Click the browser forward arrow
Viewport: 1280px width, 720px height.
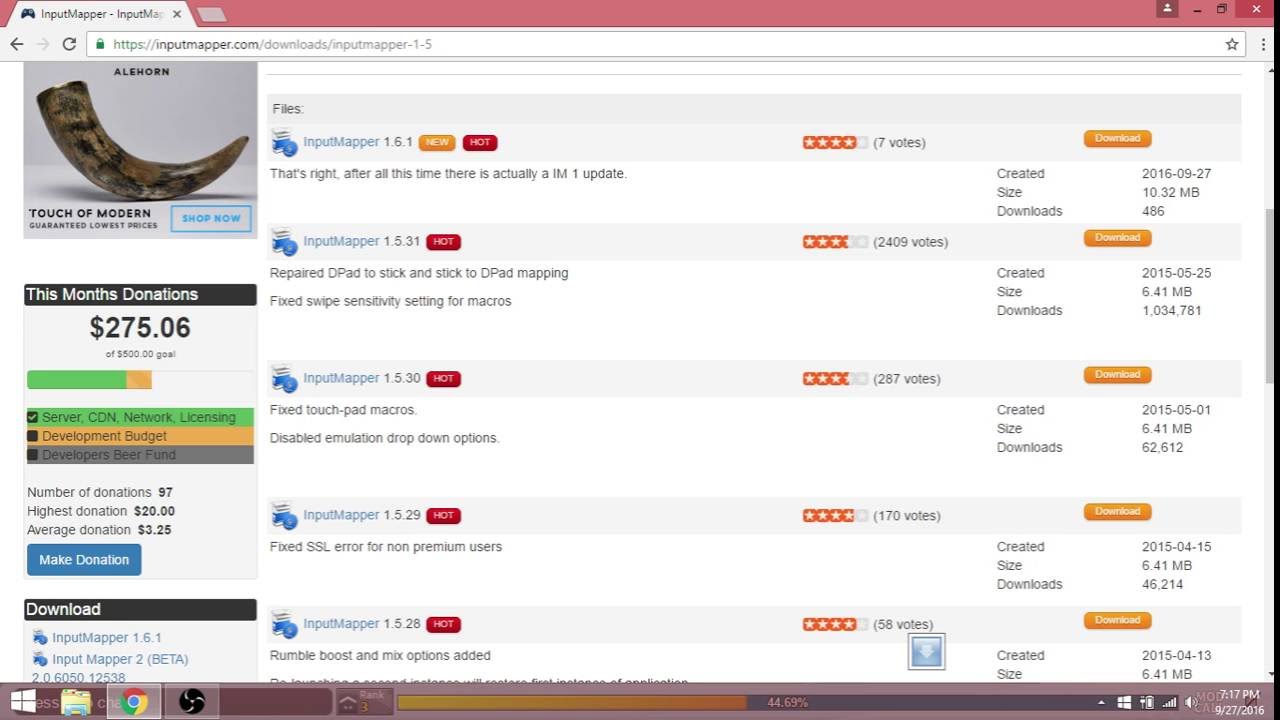43,44
